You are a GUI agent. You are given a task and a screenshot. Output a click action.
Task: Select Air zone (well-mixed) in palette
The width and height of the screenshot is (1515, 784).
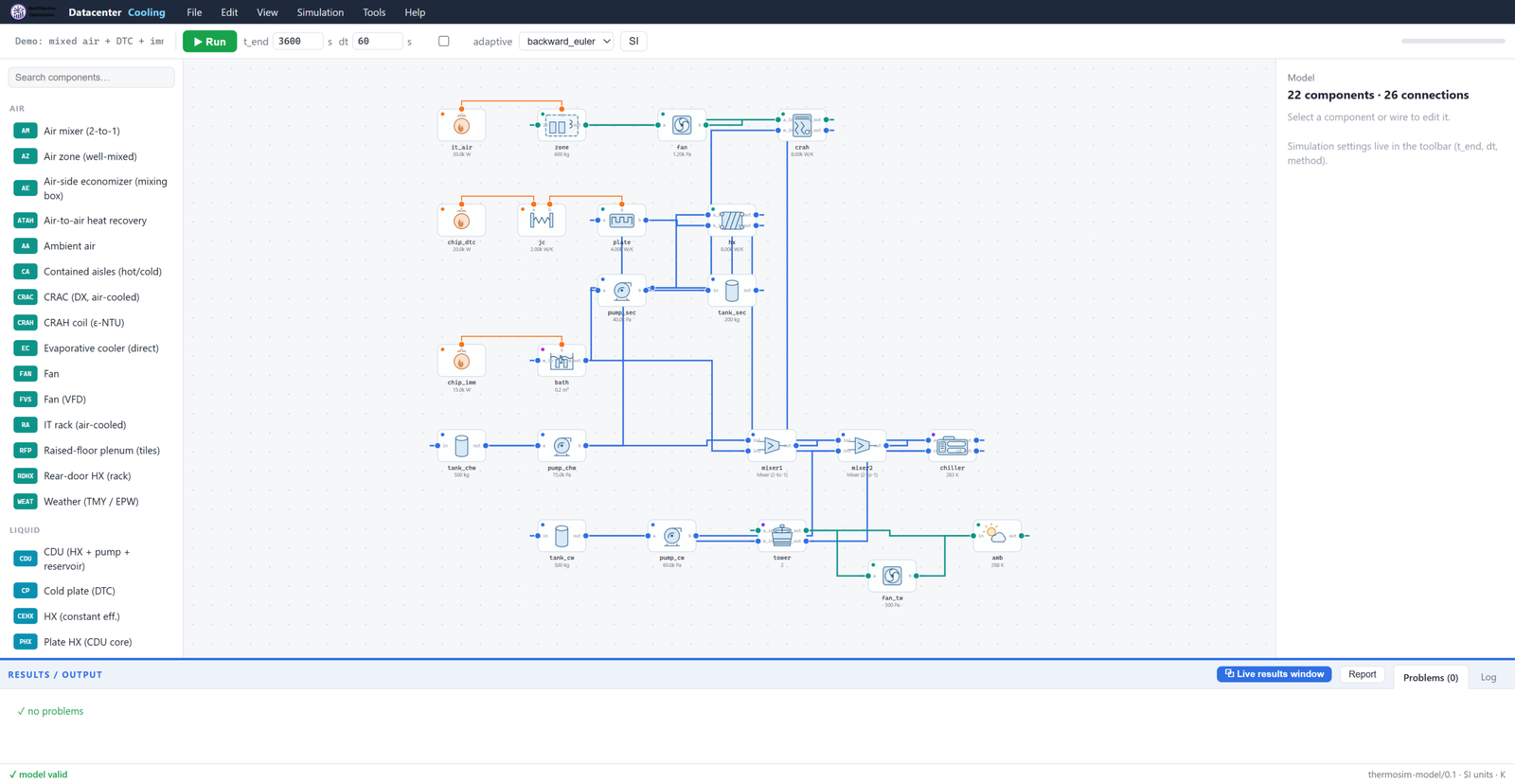click(x=90, y=156)
